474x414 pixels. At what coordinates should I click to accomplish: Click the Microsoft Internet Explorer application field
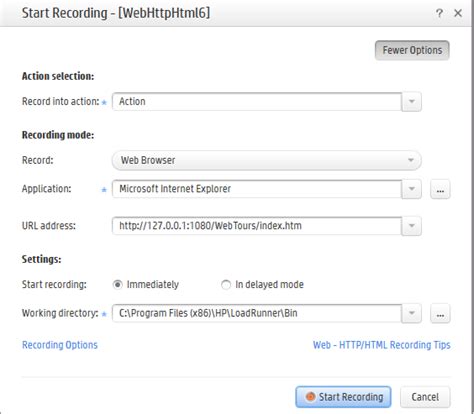pos(257,189)
